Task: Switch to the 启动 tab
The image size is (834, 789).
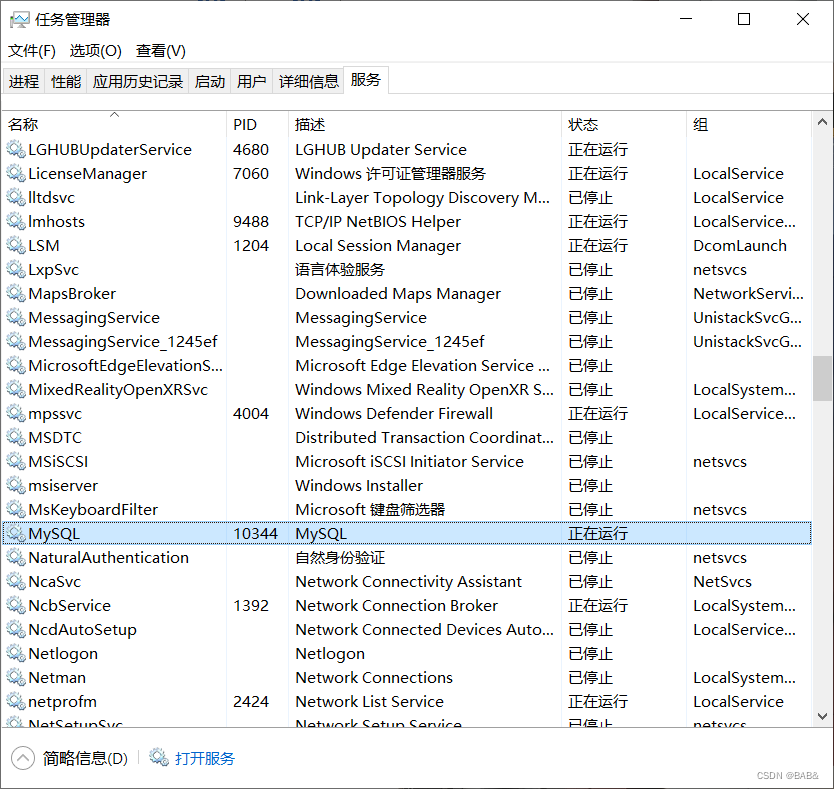Action: 210,81
